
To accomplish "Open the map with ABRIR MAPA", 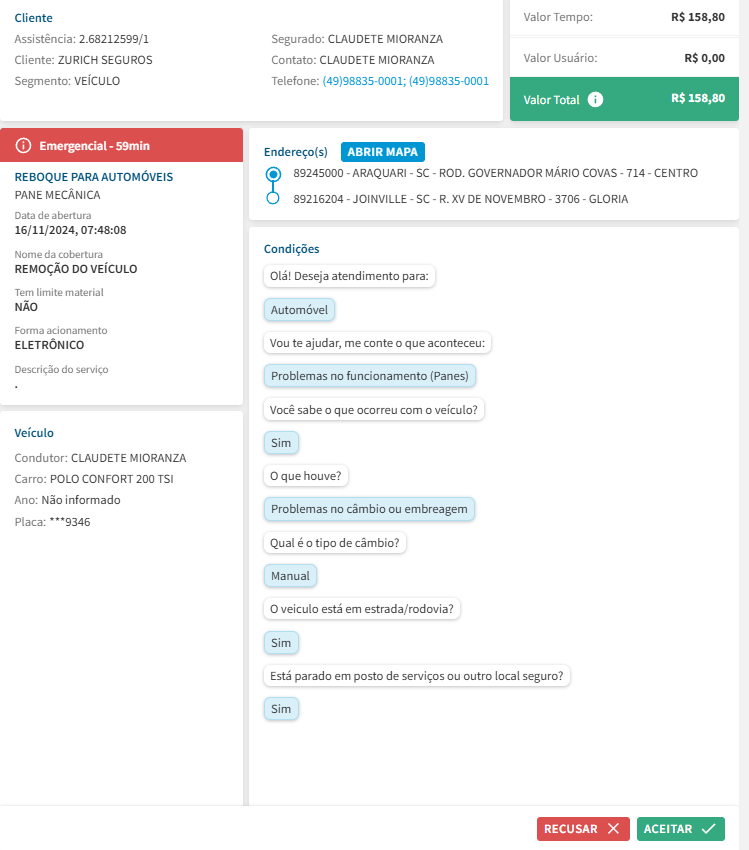I will tap(384, 152).
